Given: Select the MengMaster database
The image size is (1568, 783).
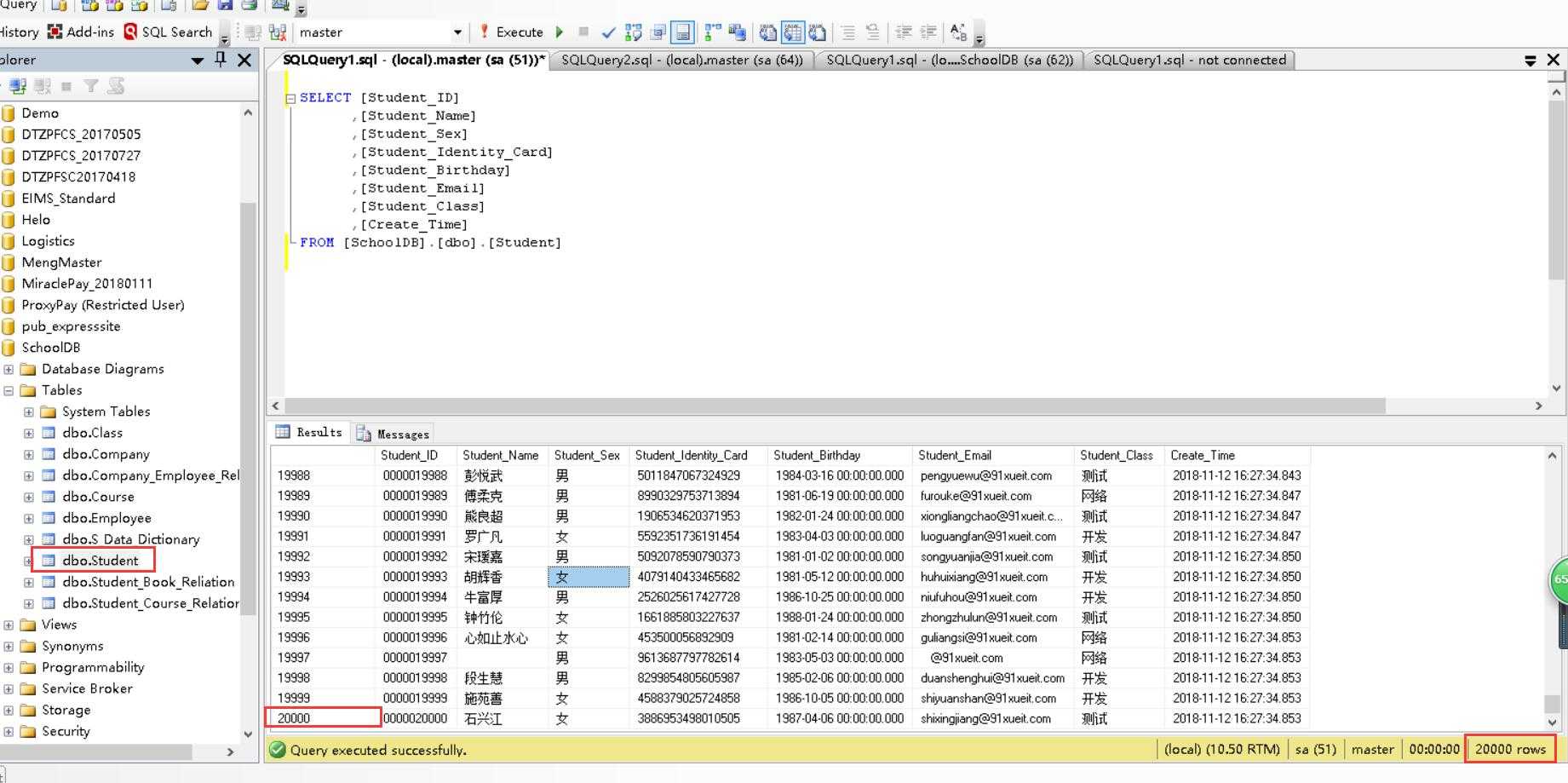Looking at the screenshot, I should [x=61, y=262].
